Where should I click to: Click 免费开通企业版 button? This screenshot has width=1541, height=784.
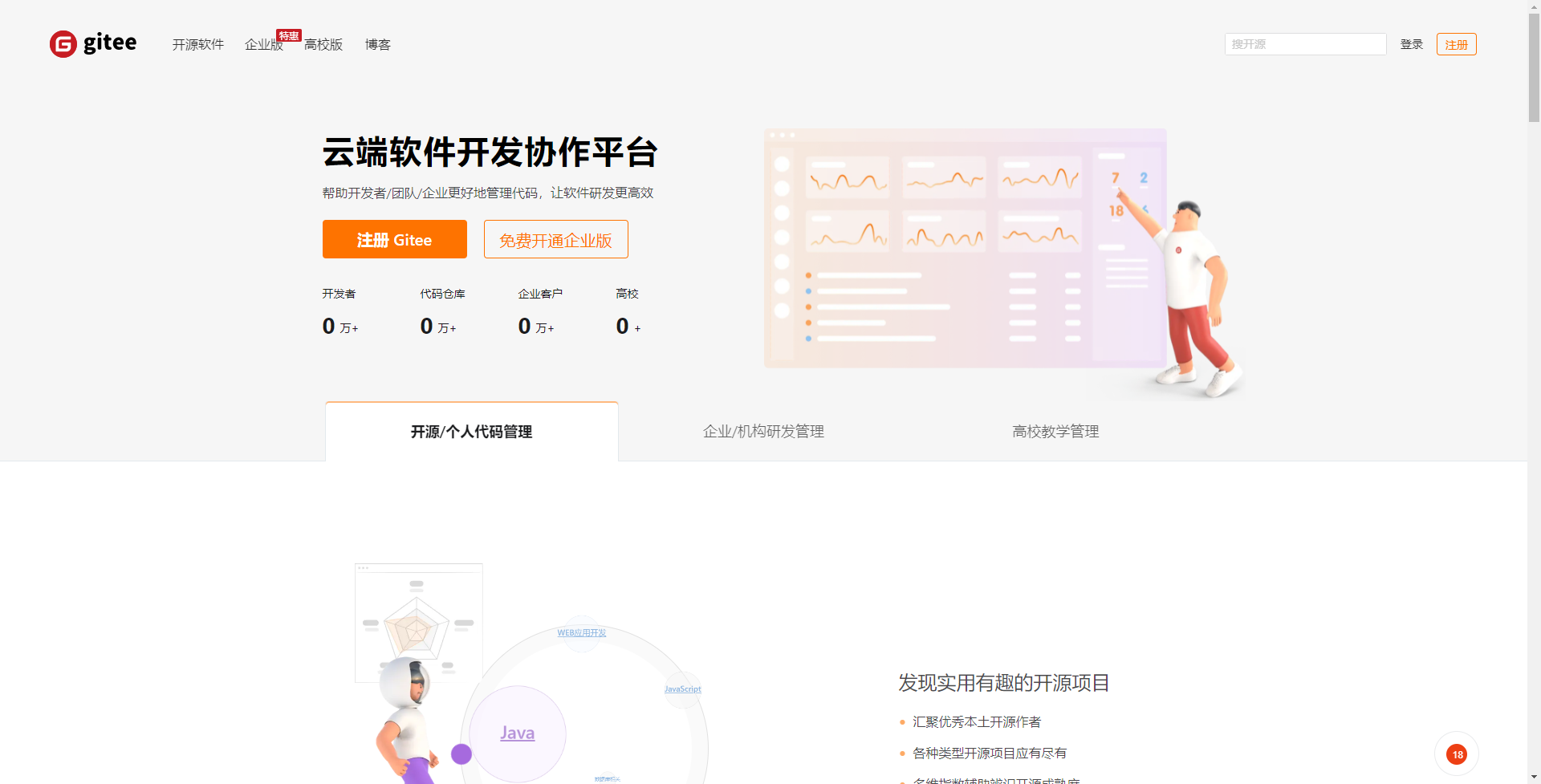tap(555, 240)
